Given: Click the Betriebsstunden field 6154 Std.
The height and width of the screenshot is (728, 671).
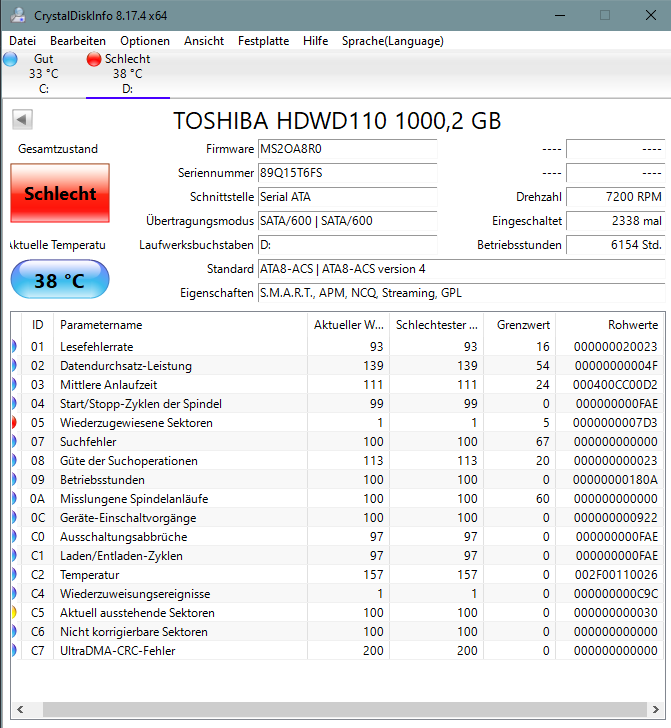Looking at the screenshot, I should coord(616,245).
